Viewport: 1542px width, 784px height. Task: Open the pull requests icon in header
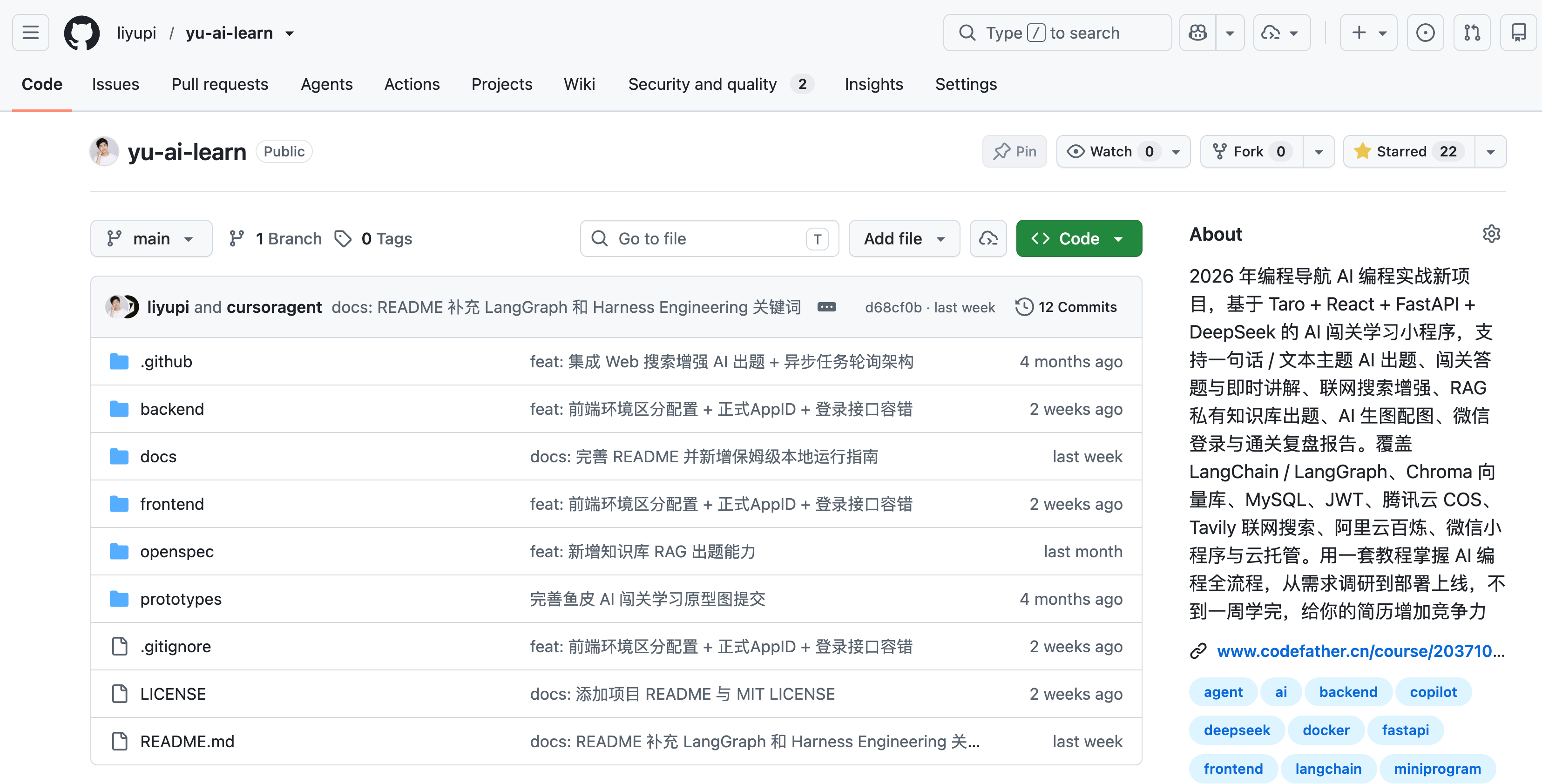point(1472,33)
